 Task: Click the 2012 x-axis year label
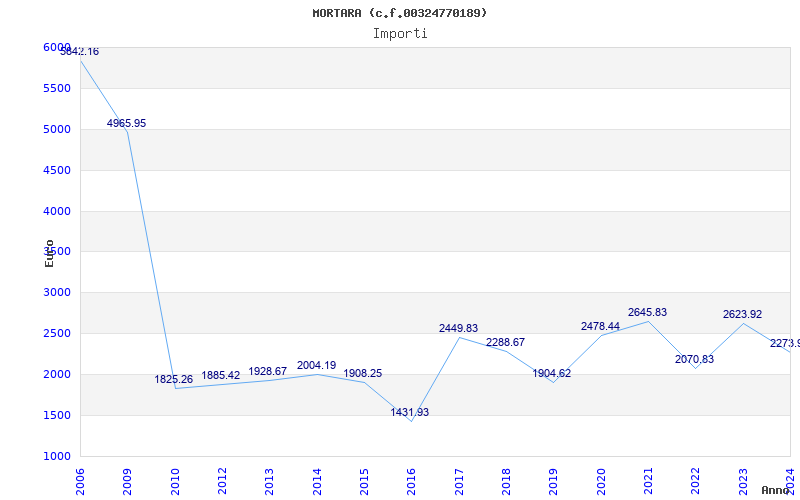(222, 481)
